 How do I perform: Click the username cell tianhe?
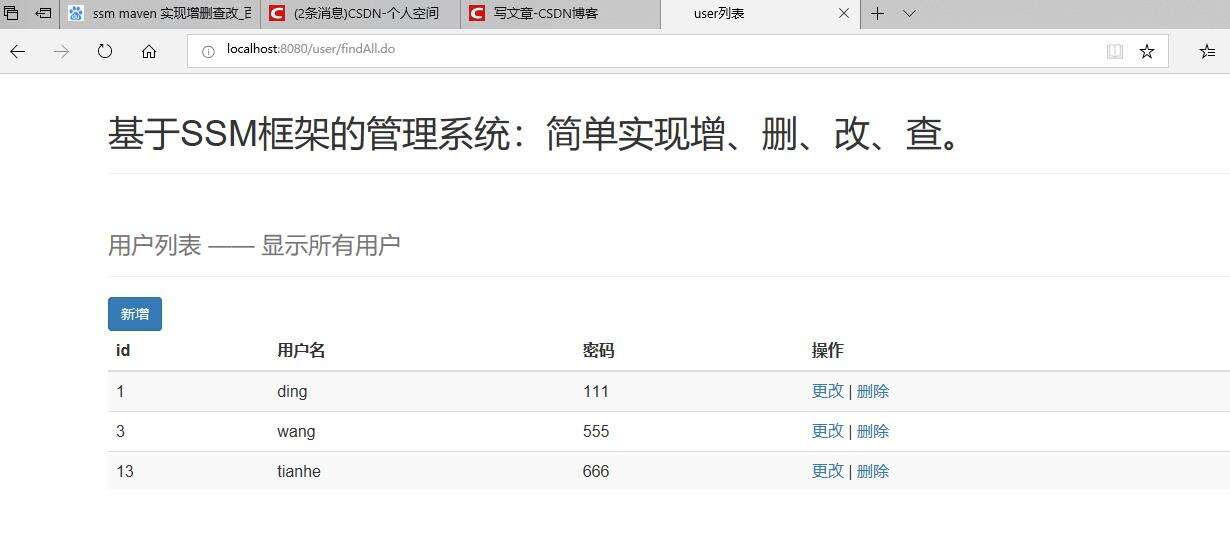pyautogui.click(x=299, y=471)
